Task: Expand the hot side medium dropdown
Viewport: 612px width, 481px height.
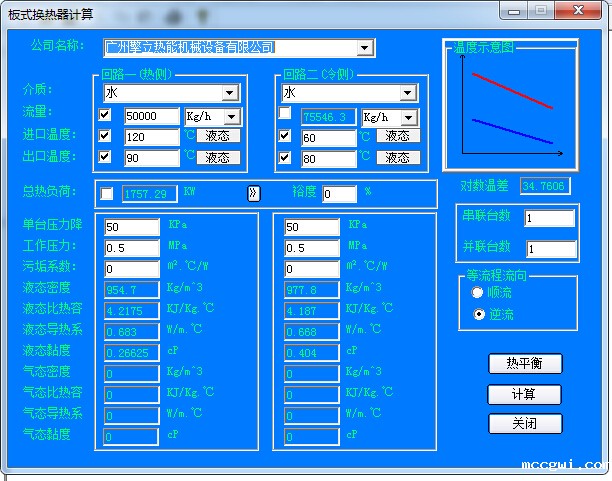Action: (230, 93)
